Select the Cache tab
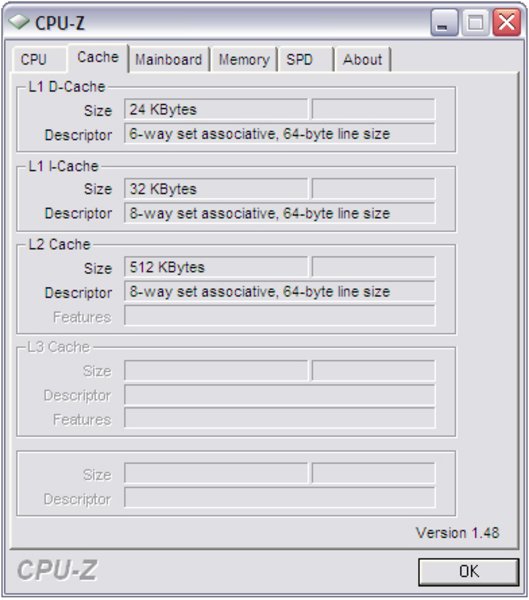 (x=98, y=58)
